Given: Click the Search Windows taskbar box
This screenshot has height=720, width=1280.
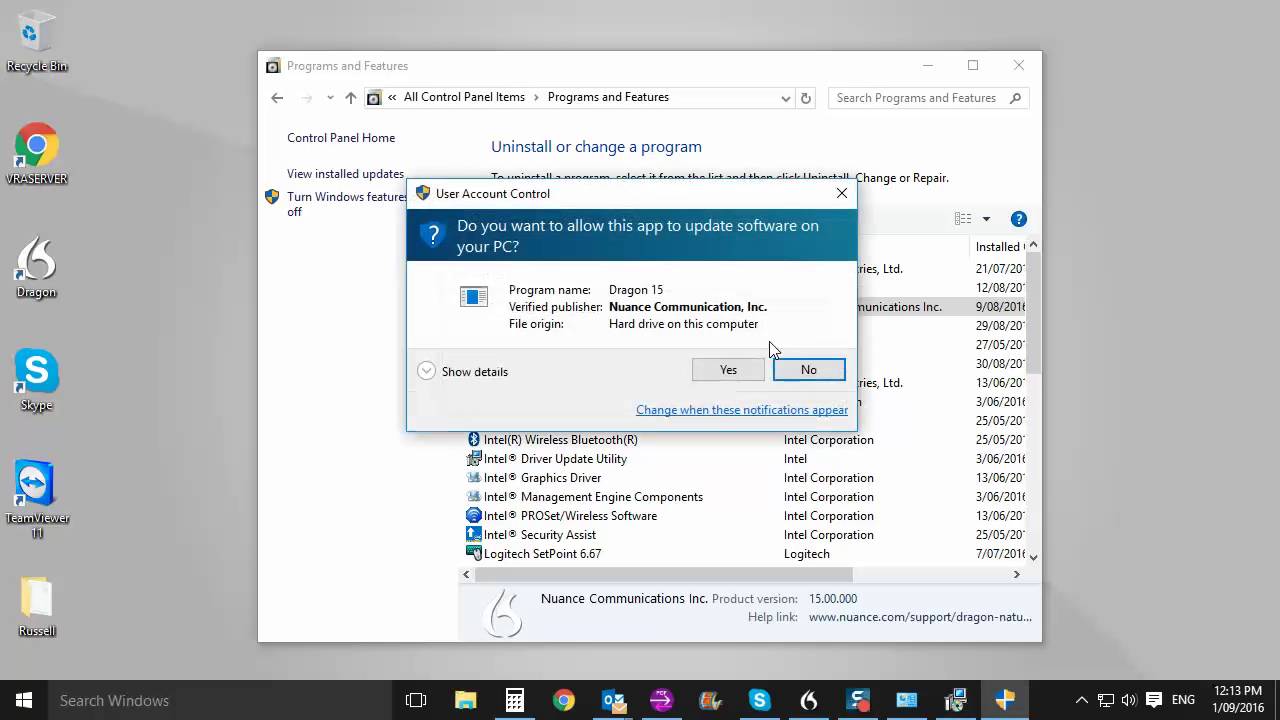Looking at the screenshot, I should 218,700.
